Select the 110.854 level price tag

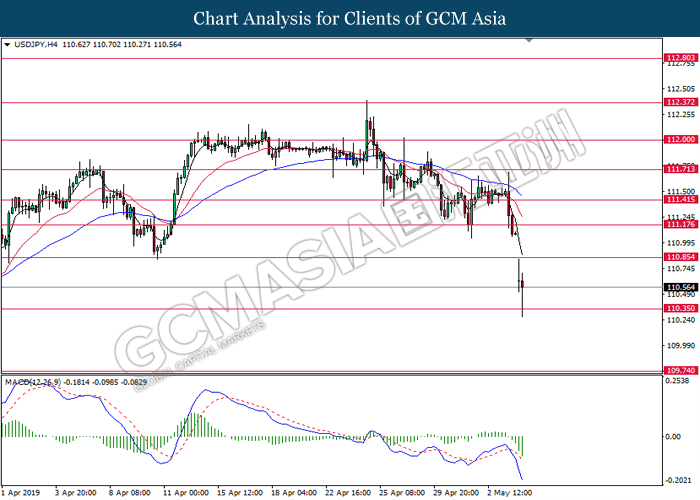pyautogui.click(x=680, y=258)
